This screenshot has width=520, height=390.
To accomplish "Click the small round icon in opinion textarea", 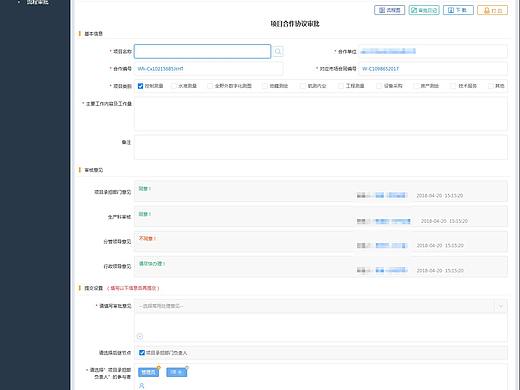I will [140, 336].
